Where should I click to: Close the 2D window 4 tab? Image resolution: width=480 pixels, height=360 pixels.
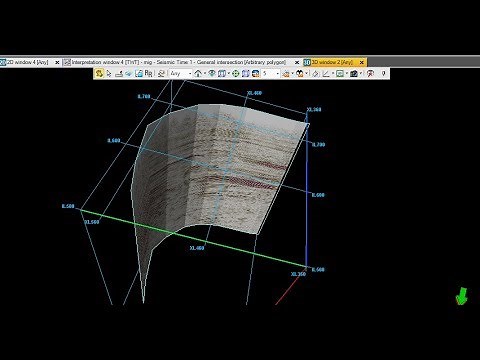57,62
